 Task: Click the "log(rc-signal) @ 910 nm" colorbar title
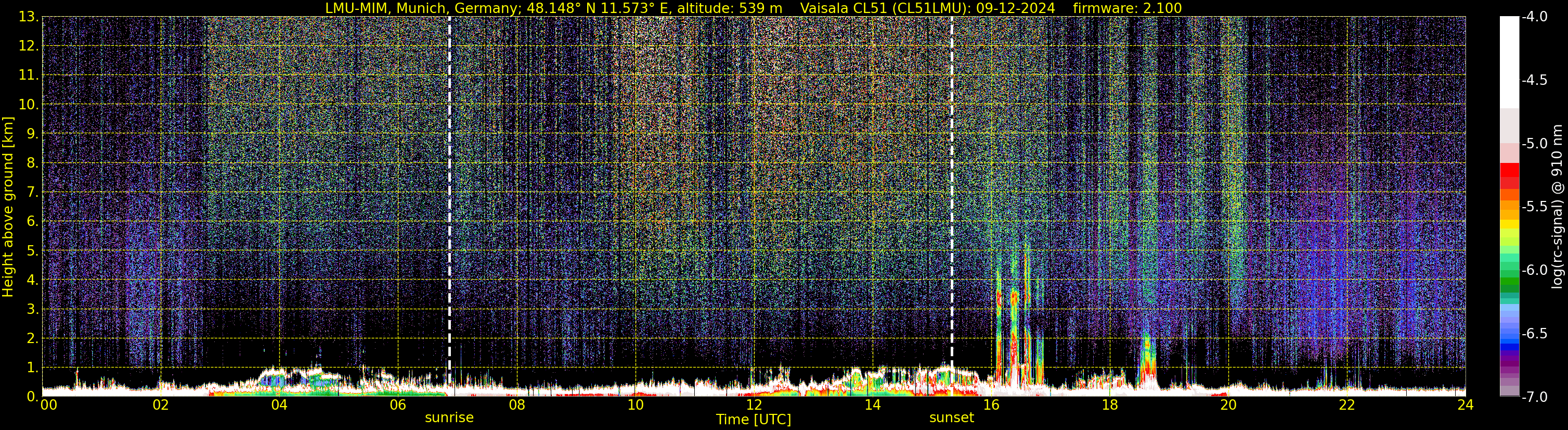click(x=1558, y=207)
